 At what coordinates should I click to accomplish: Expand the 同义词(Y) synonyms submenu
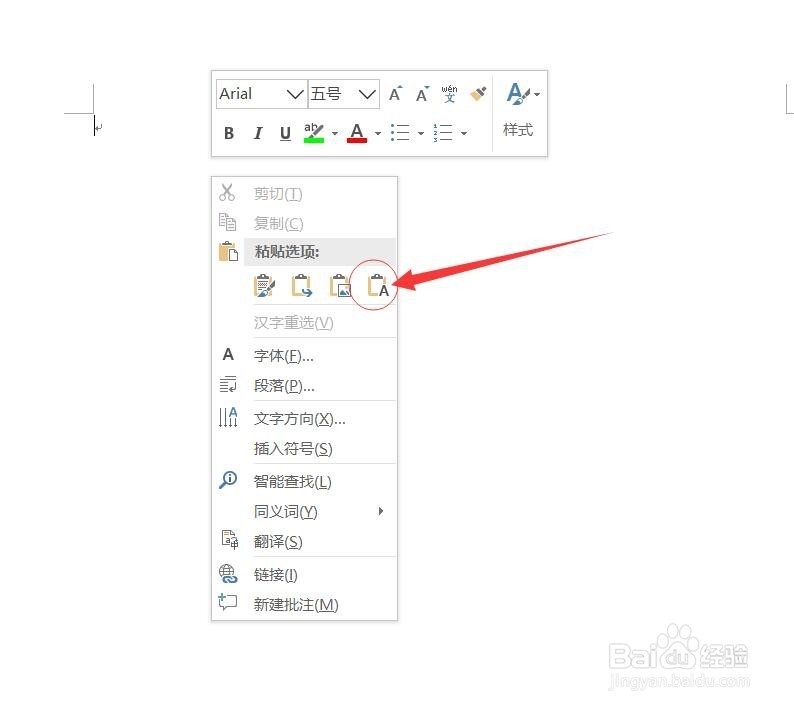304,511
